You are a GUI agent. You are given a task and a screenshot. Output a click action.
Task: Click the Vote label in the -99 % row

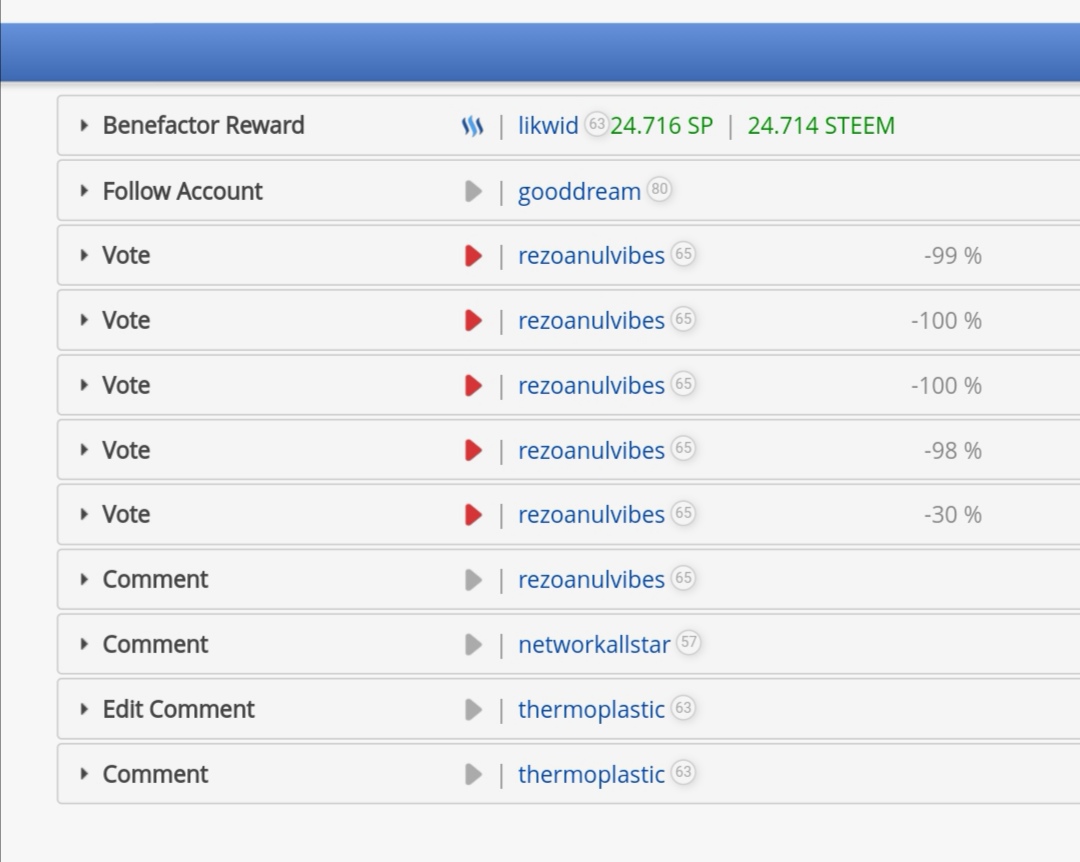126,256
